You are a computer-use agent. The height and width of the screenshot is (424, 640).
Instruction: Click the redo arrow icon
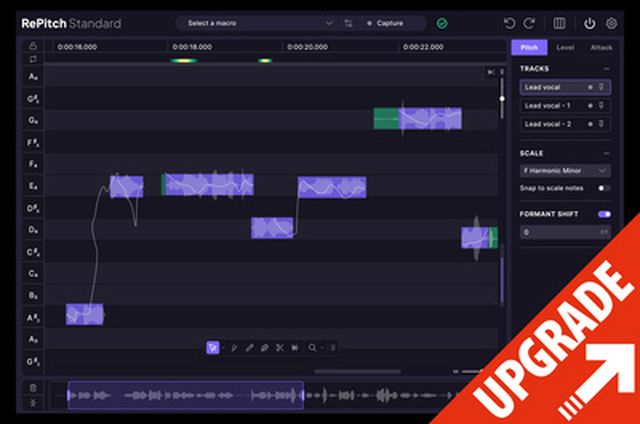click(x=529, y=23)
